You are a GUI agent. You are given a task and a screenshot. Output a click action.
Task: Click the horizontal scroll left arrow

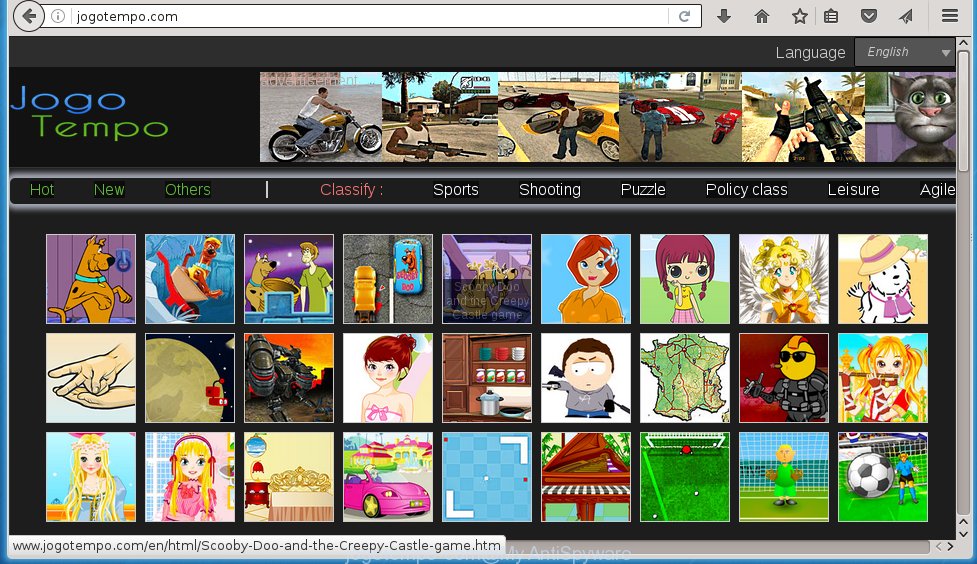click(938, 547)
